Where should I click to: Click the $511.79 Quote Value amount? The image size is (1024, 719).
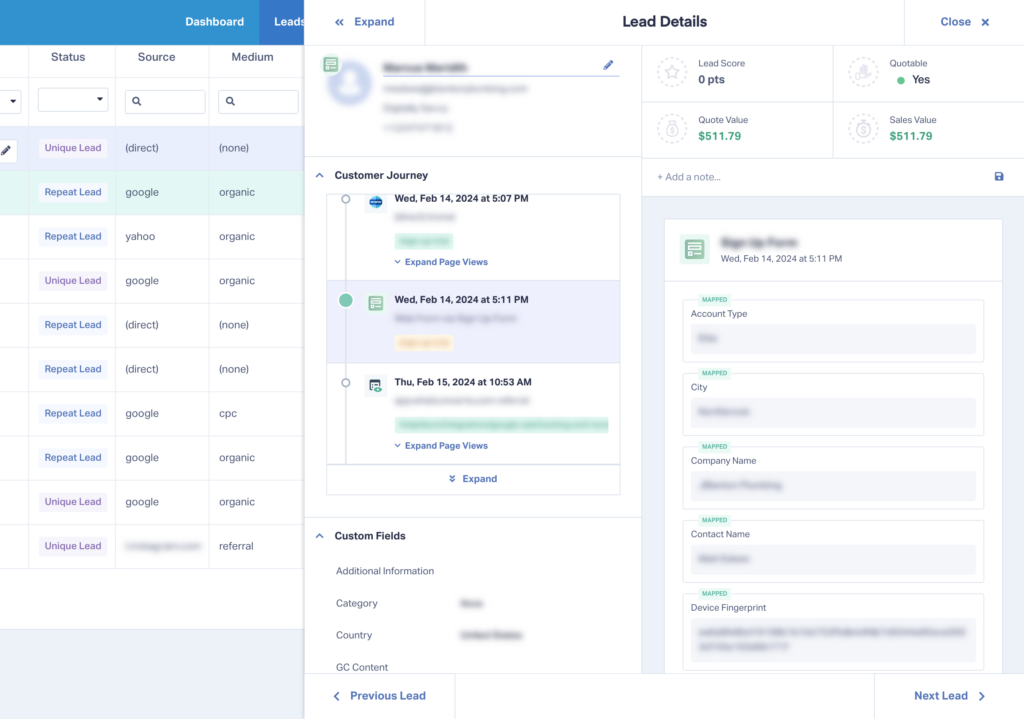[x=720, y=136]
